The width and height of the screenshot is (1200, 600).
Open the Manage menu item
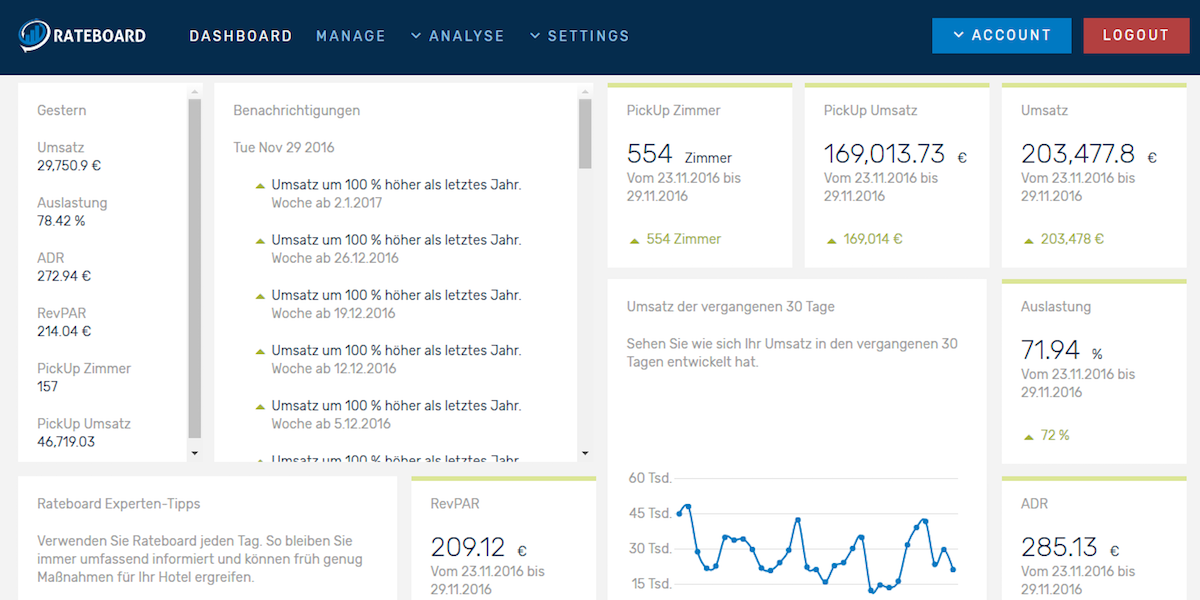coord(351,36)
